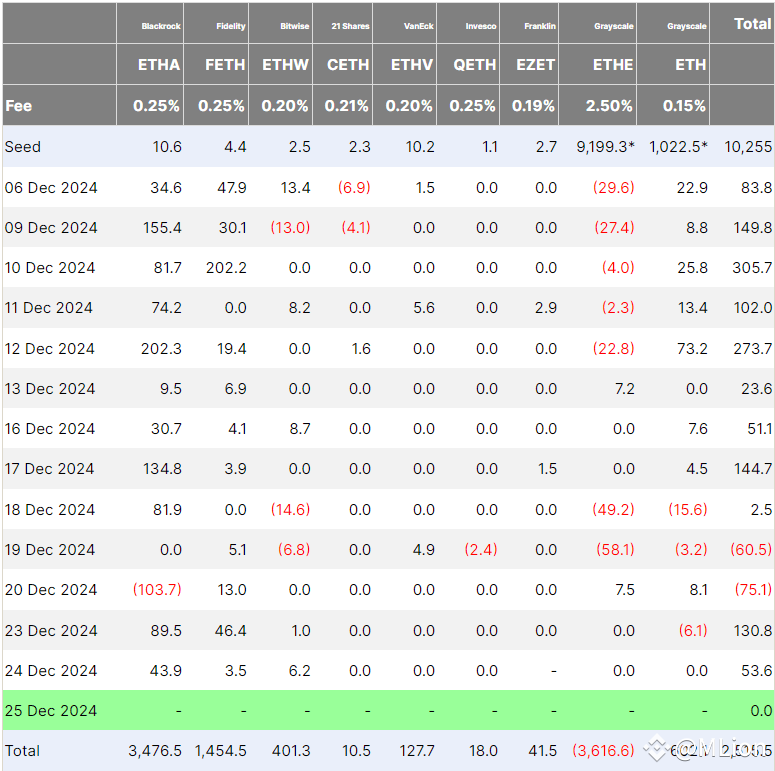Select the 1,454.5 FETH total

click(220, 751)
